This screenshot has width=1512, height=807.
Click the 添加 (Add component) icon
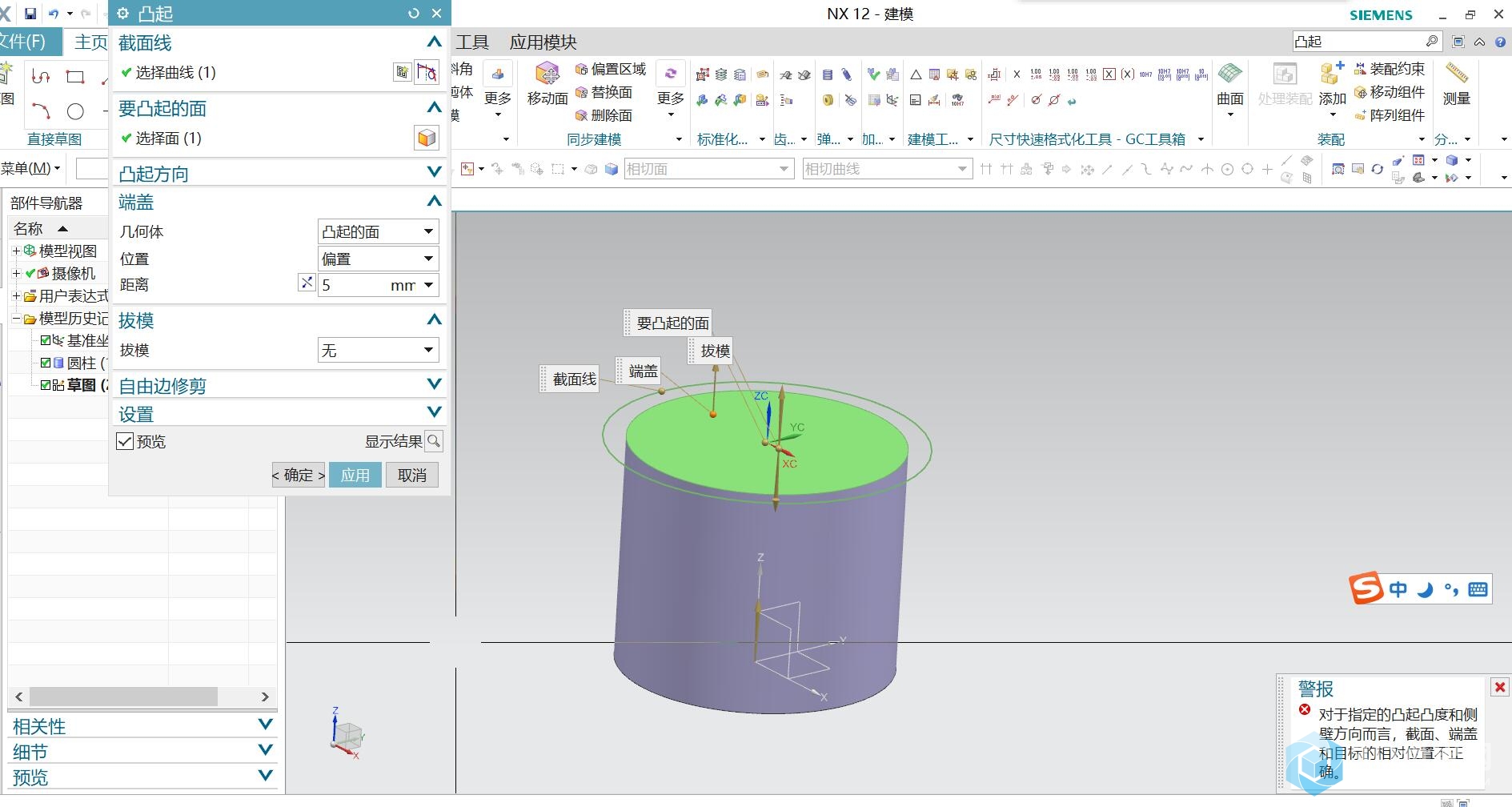point(1332,74)
